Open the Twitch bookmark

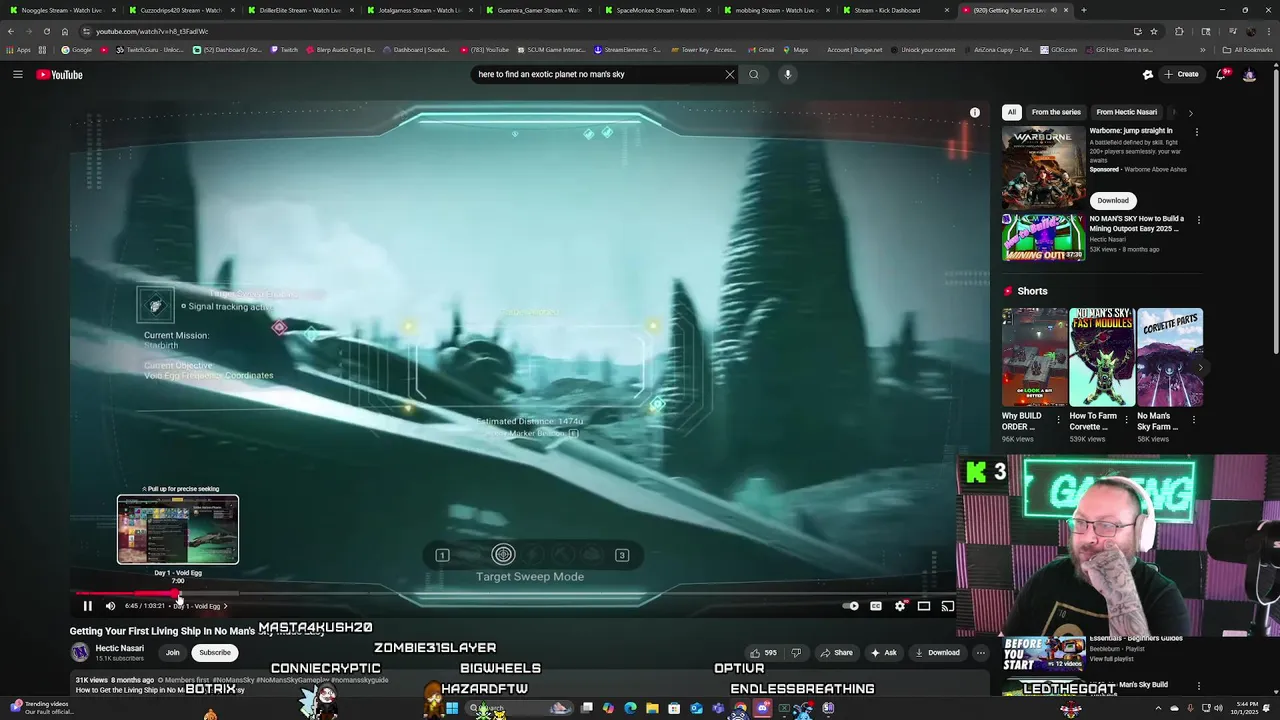click(x=284, y=49)
